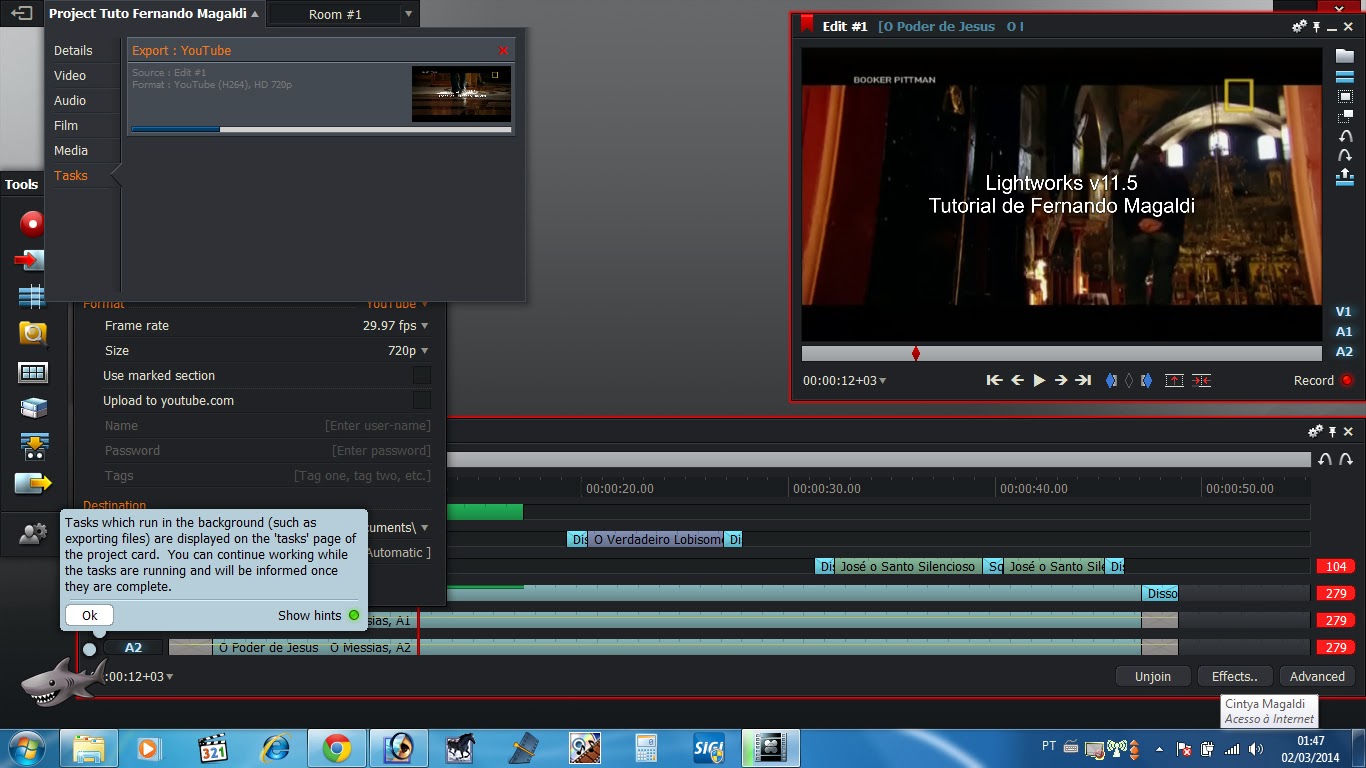Image resolution: width=1366 pixels, height=768 pixels.
Task: Open the Size 720p dropdown
Action: point(408,350)
